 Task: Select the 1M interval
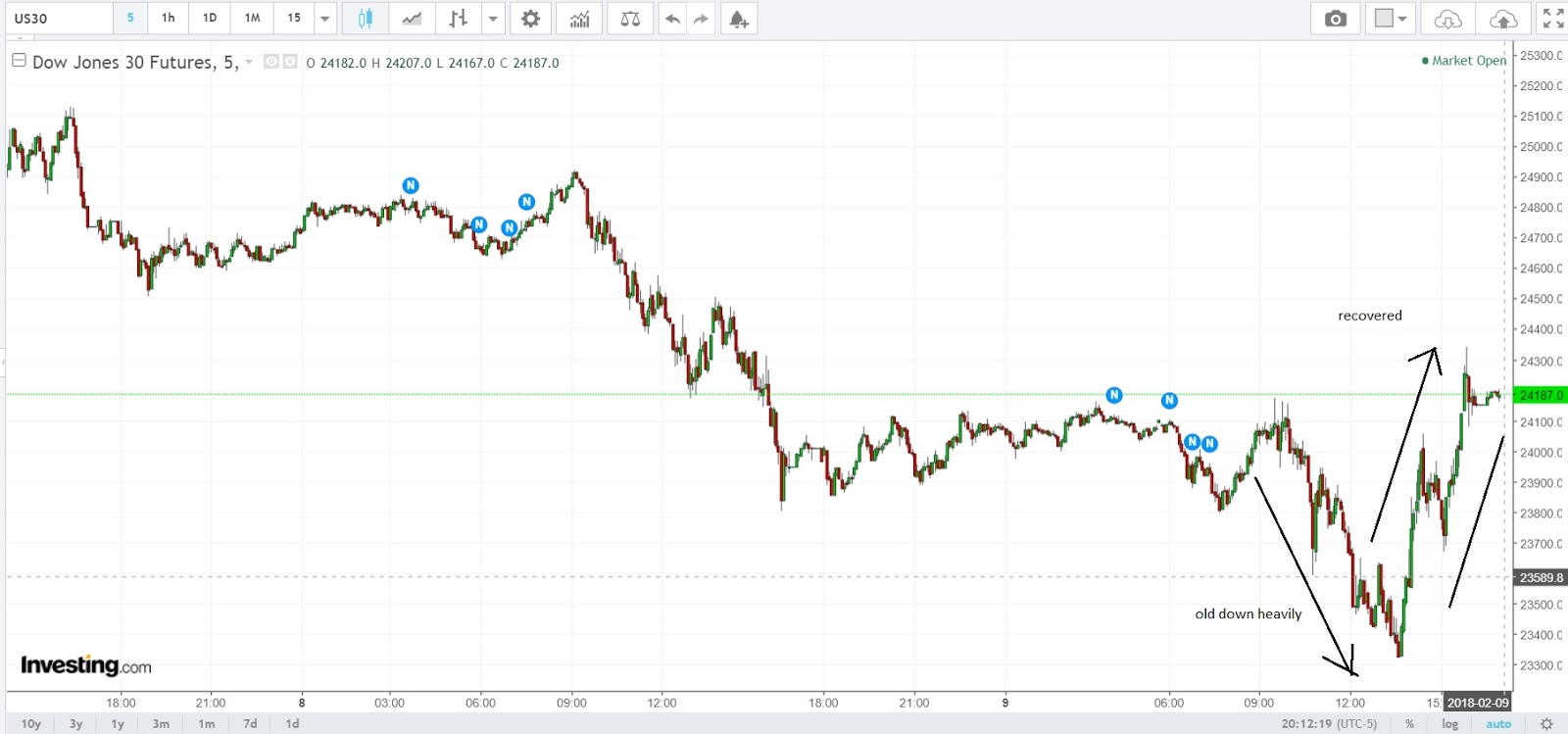coord(253,19)
